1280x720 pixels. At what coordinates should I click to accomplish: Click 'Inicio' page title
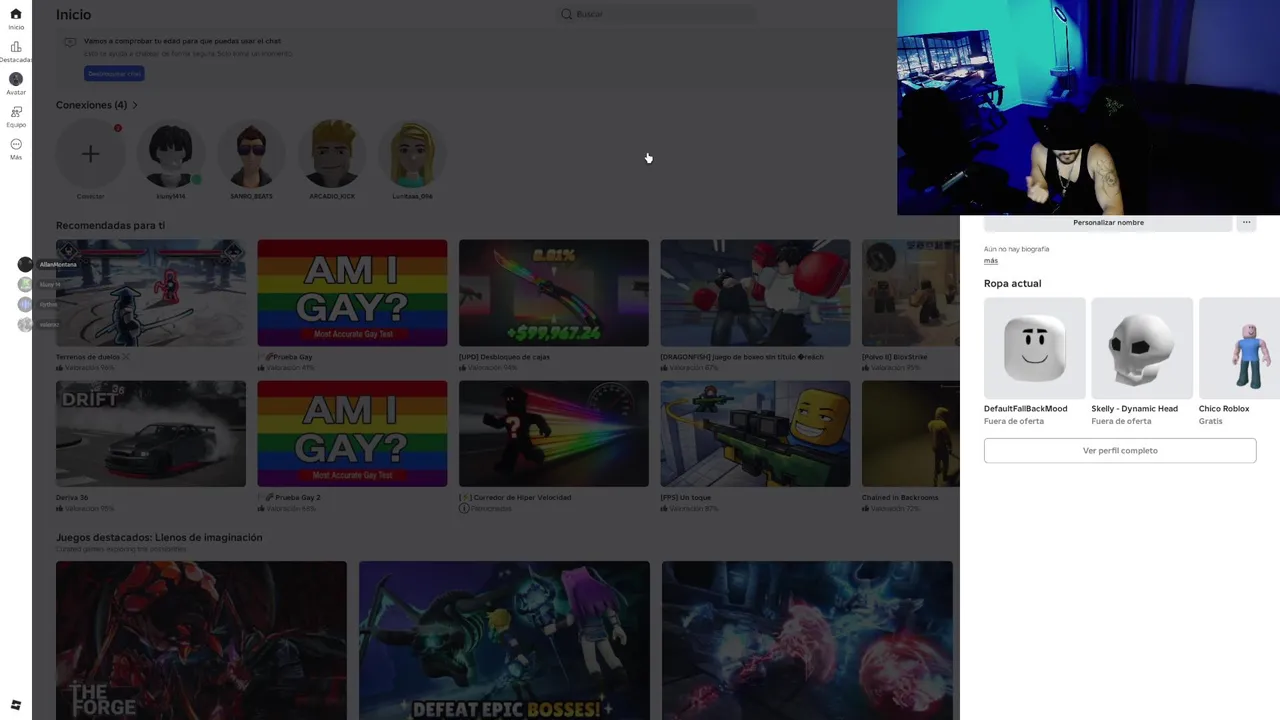(73, 14)
